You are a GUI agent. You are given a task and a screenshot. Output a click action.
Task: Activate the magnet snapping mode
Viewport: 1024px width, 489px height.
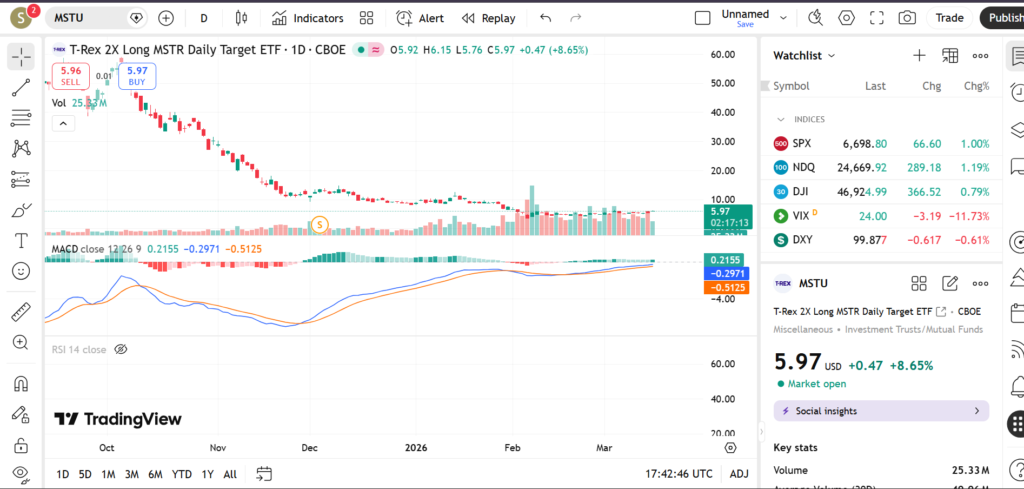tap(20, 384)
